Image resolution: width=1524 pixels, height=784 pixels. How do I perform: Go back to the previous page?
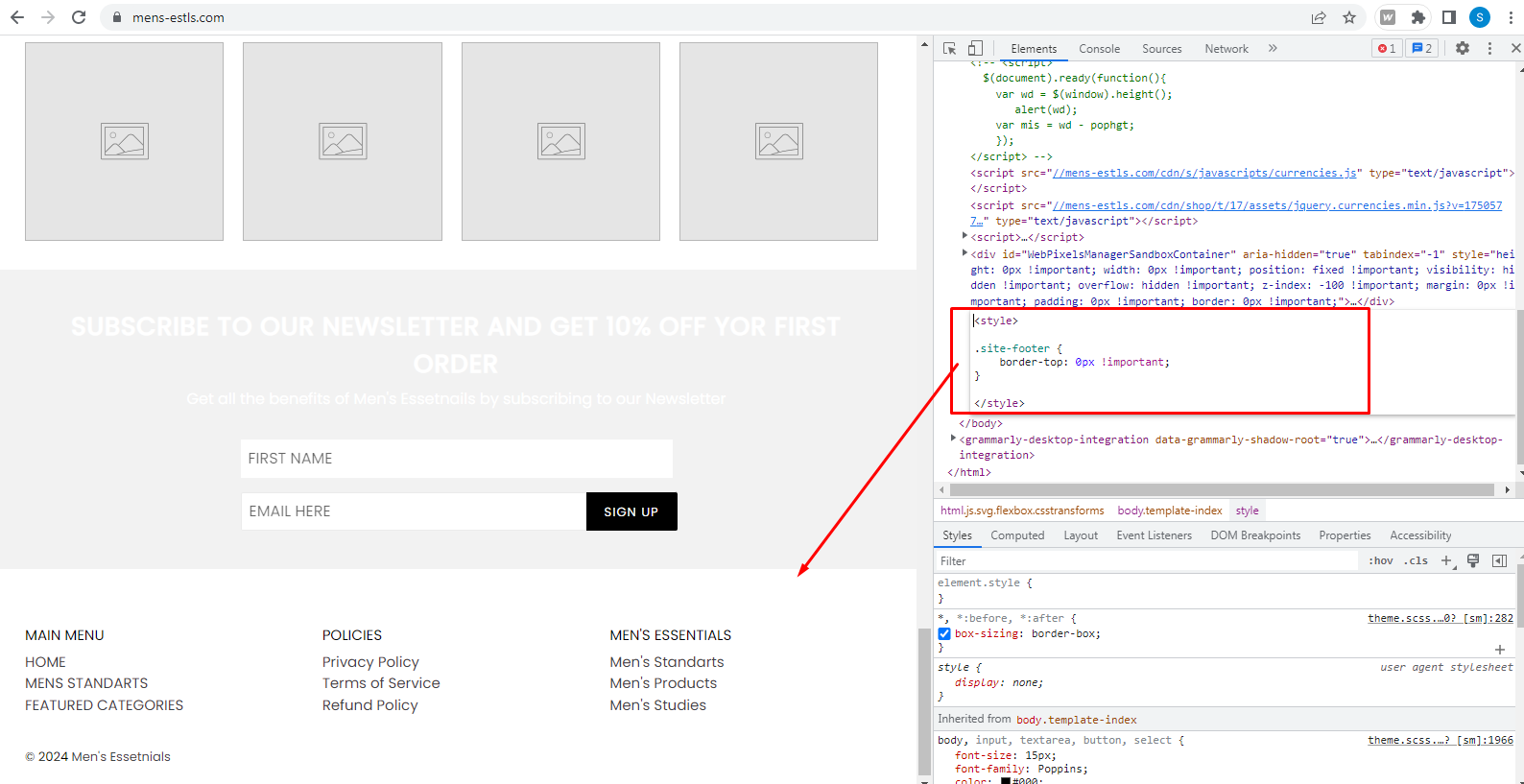(x=17, y=17)
